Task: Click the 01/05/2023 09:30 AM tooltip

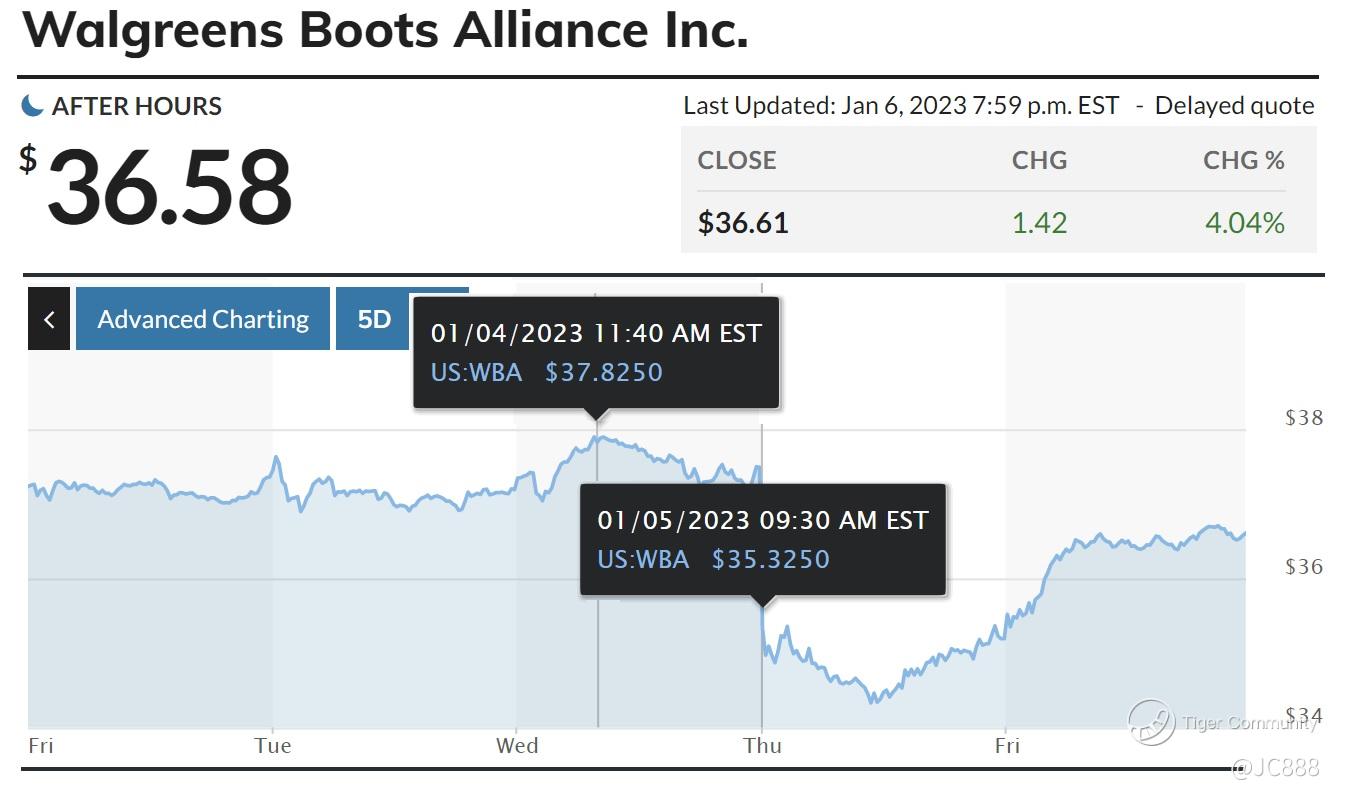Action: coord(762,539)
